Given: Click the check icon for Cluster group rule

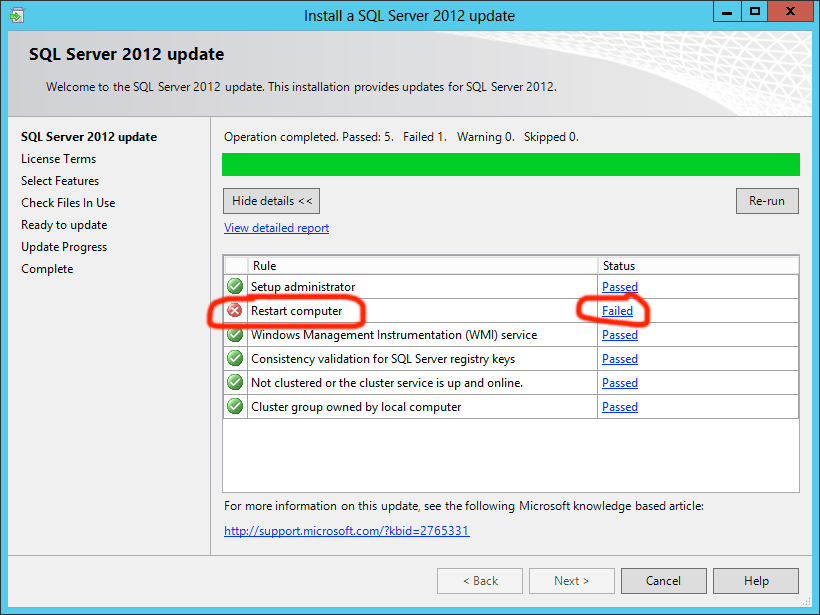Looking at the screenshot, I should coord(234,407).
